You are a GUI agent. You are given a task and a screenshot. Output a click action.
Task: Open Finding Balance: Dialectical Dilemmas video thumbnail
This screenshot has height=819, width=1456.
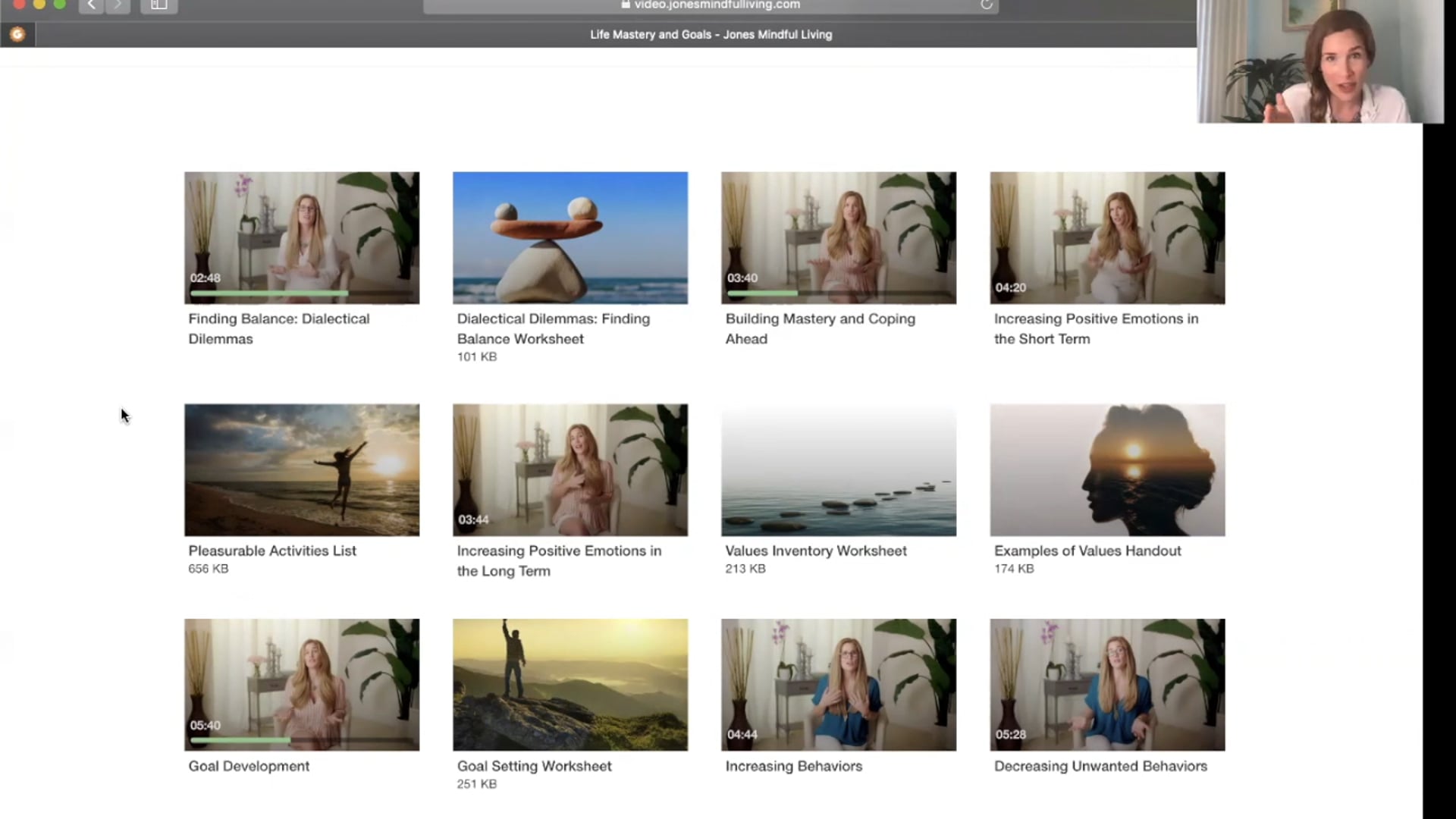pos(301,237)
